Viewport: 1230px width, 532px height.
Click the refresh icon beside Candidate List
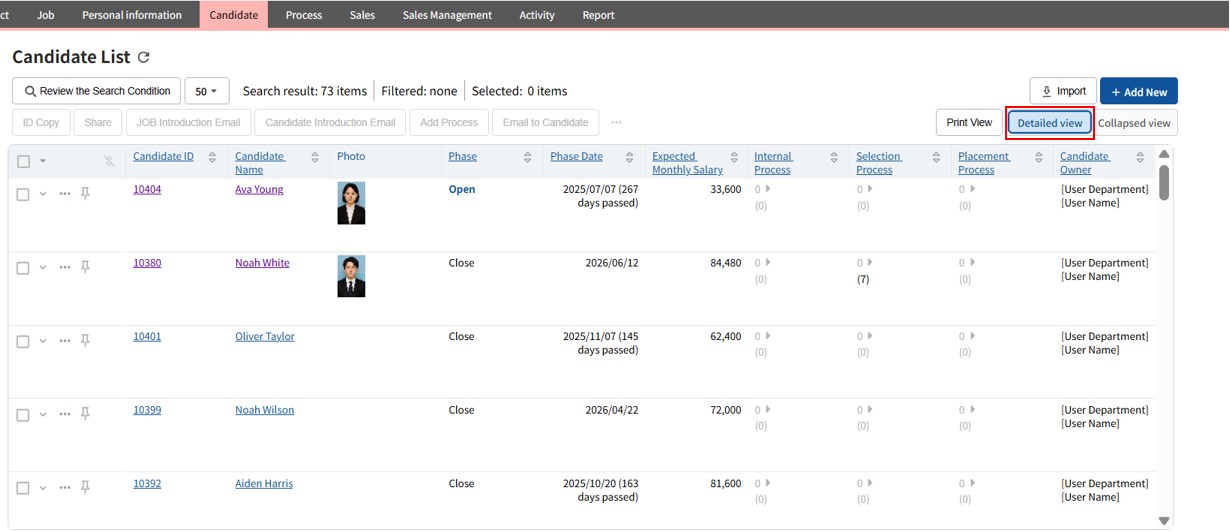pyautogui.click(x=144, y=58)
